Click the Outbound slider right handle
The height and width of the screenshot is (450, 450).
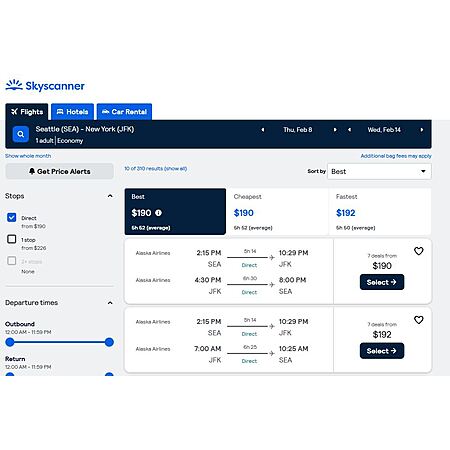pyautogui.click(x=109, y=342)
